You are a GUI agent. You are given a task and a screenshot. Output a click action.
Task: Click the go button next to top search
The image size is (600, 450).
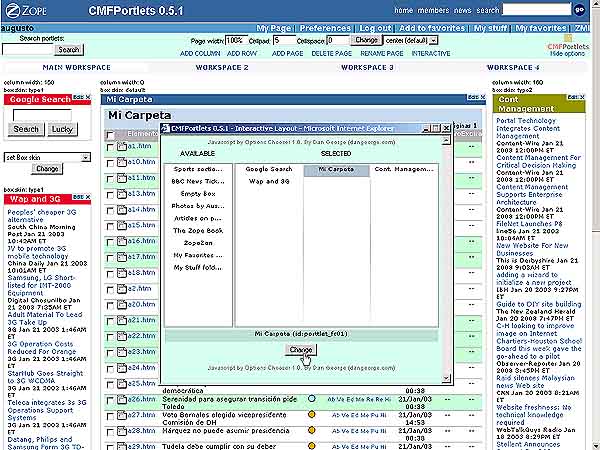tap(580, 10)
